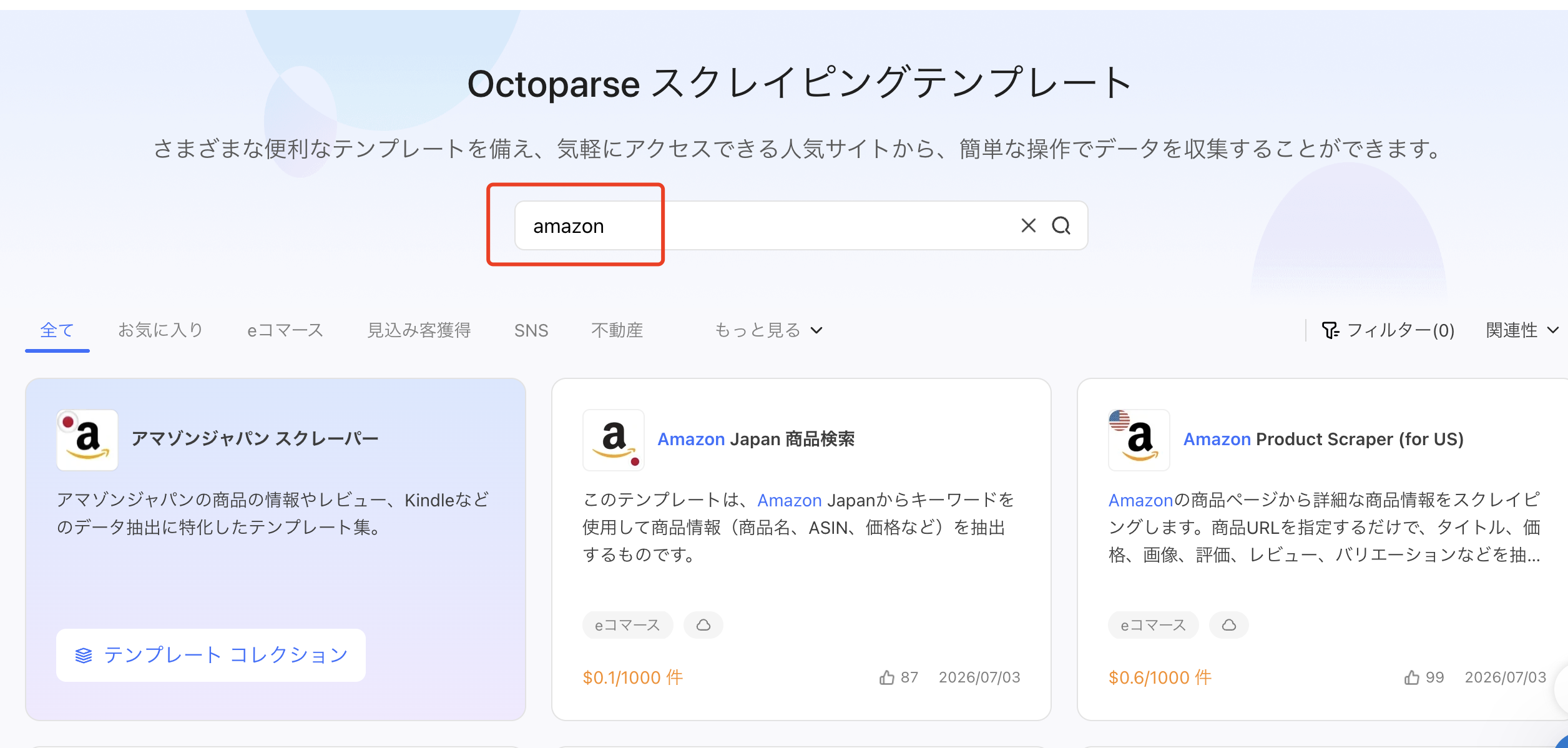Click the 2026/07/03 date on US scraper card

pyautogui.click(x=1506, y=677)
